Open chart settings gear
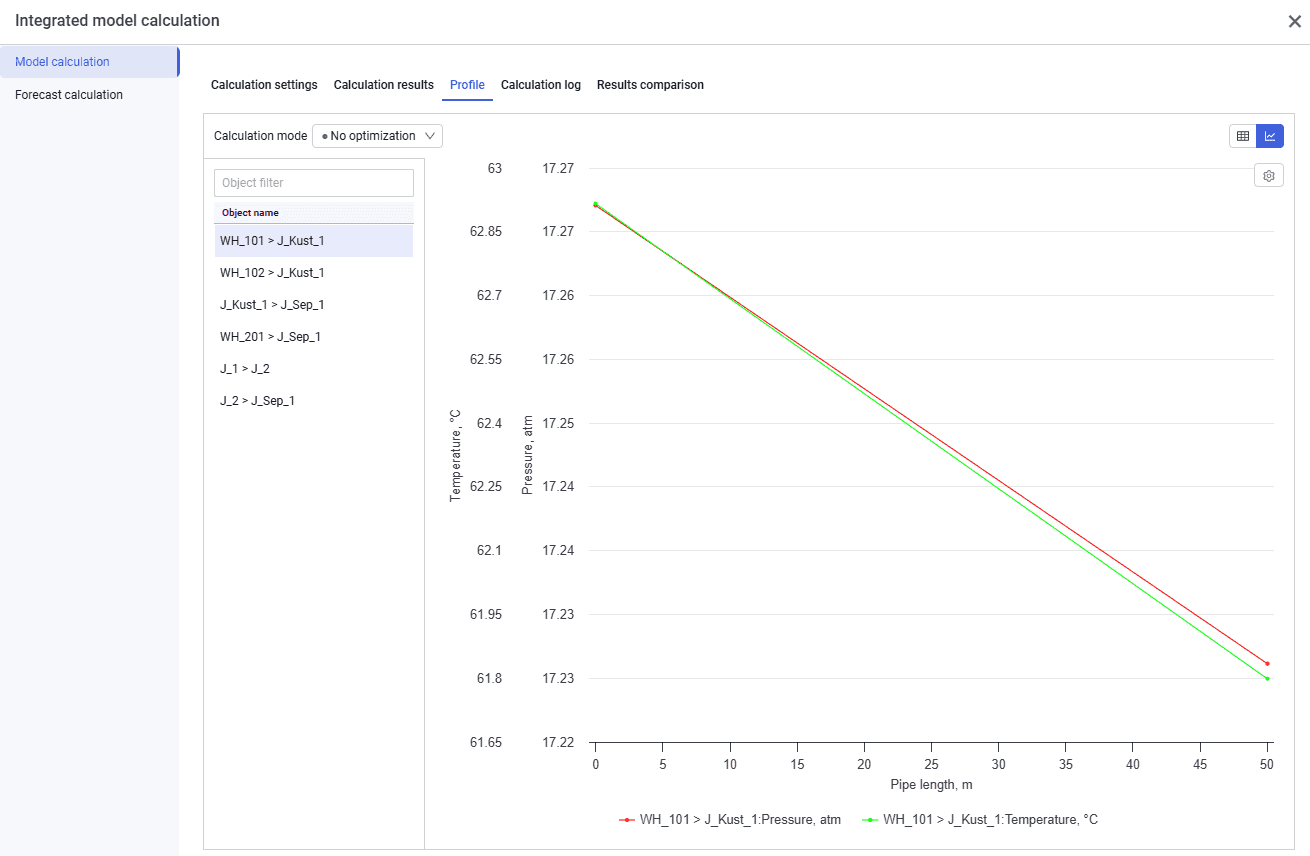The image size is (1310, 856). (1269, 175)
